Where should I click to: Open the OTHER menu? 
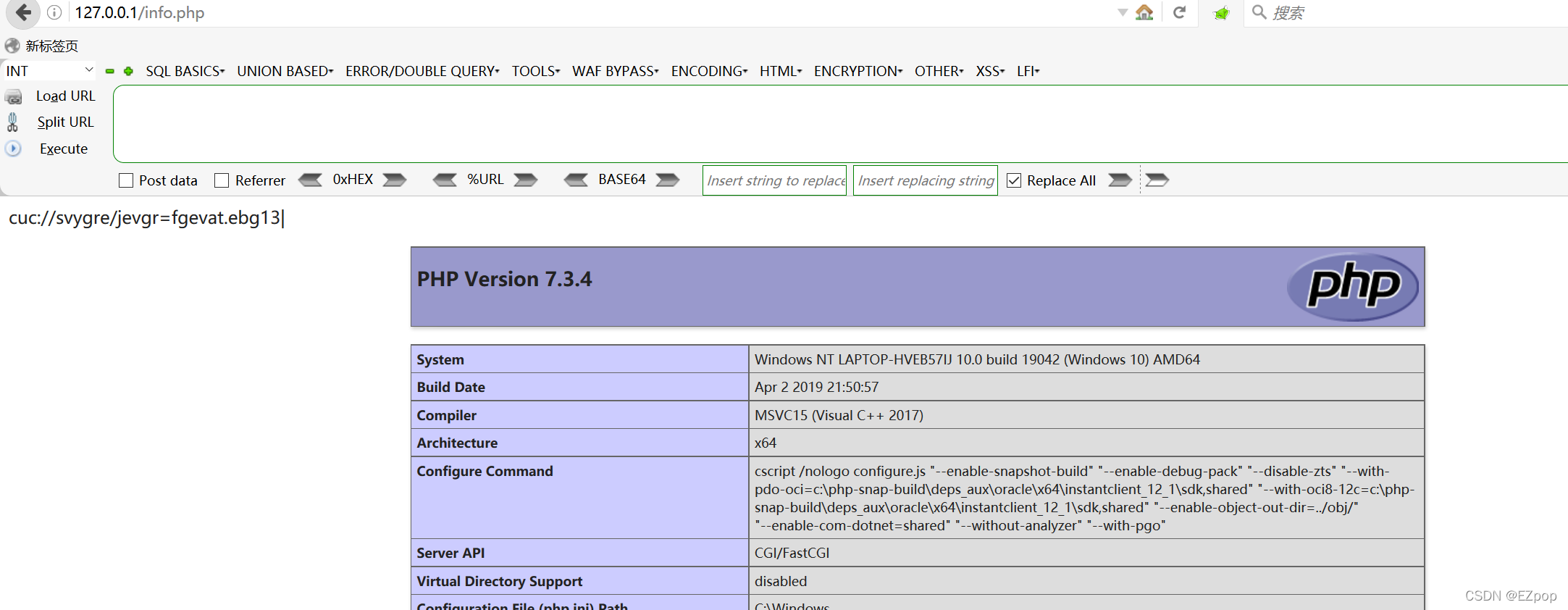point(939,71)
